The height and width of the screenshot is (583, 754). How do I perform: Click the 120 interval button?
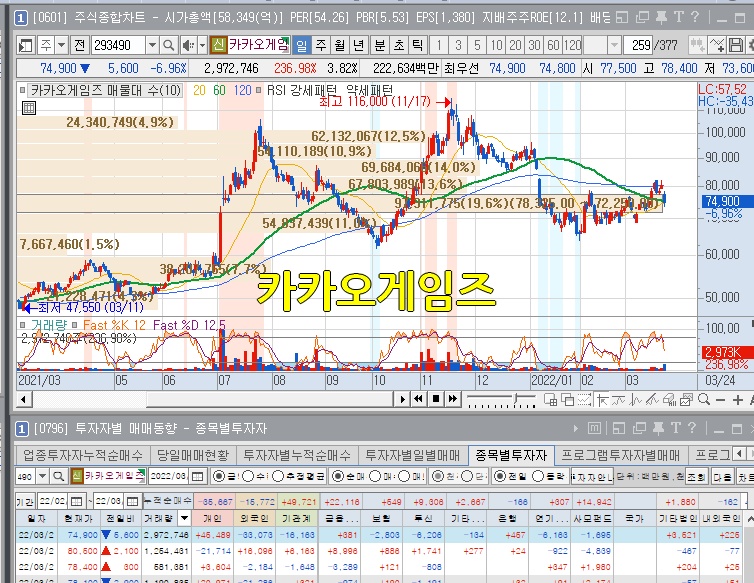(x=572, y=46)
